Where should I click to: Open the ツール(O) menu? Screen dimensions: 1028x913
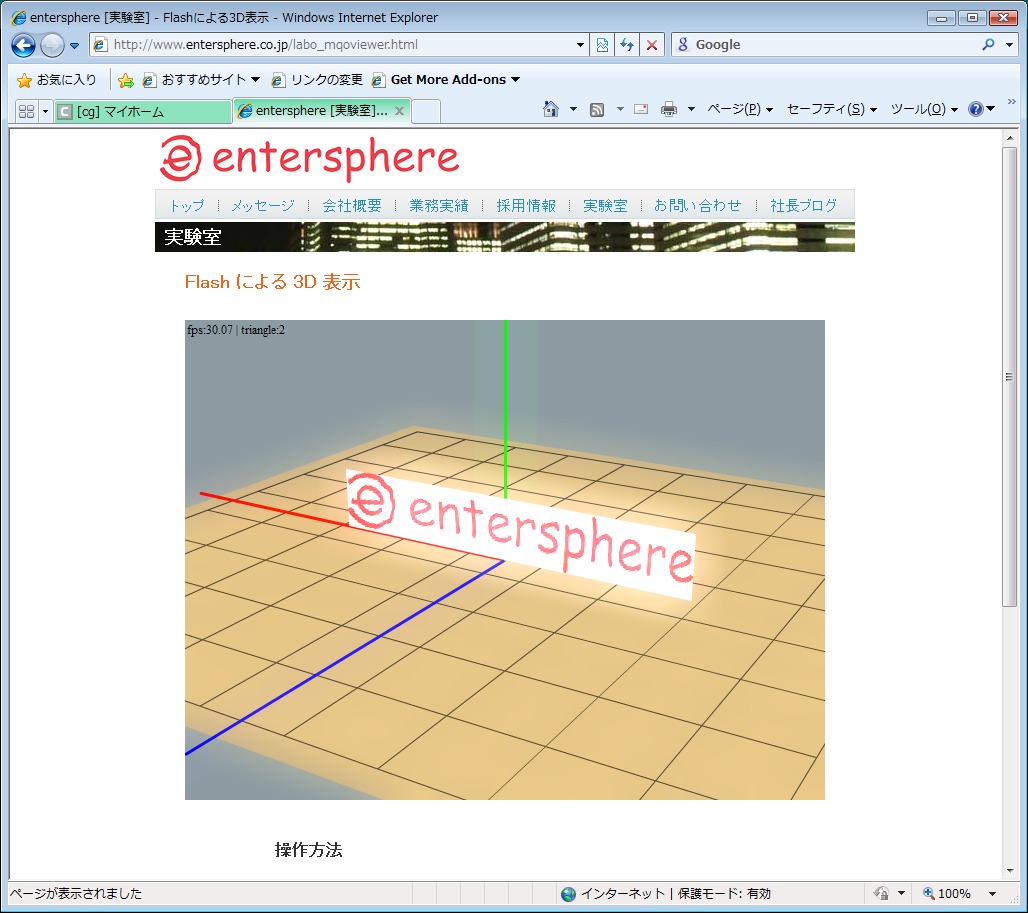pos(924,109)
